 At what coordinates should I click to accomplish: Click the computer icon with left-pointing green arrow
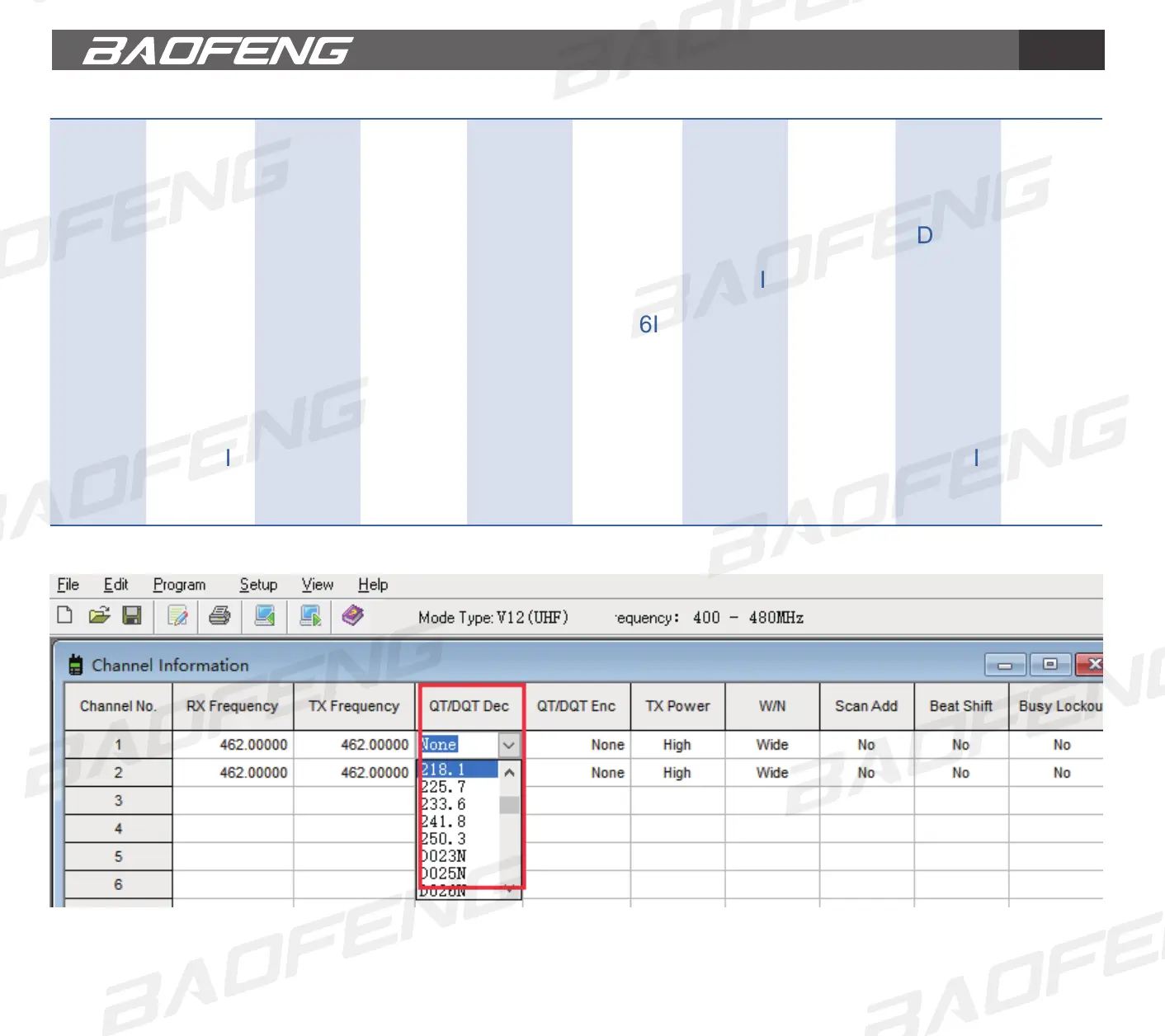pos(265,615)
